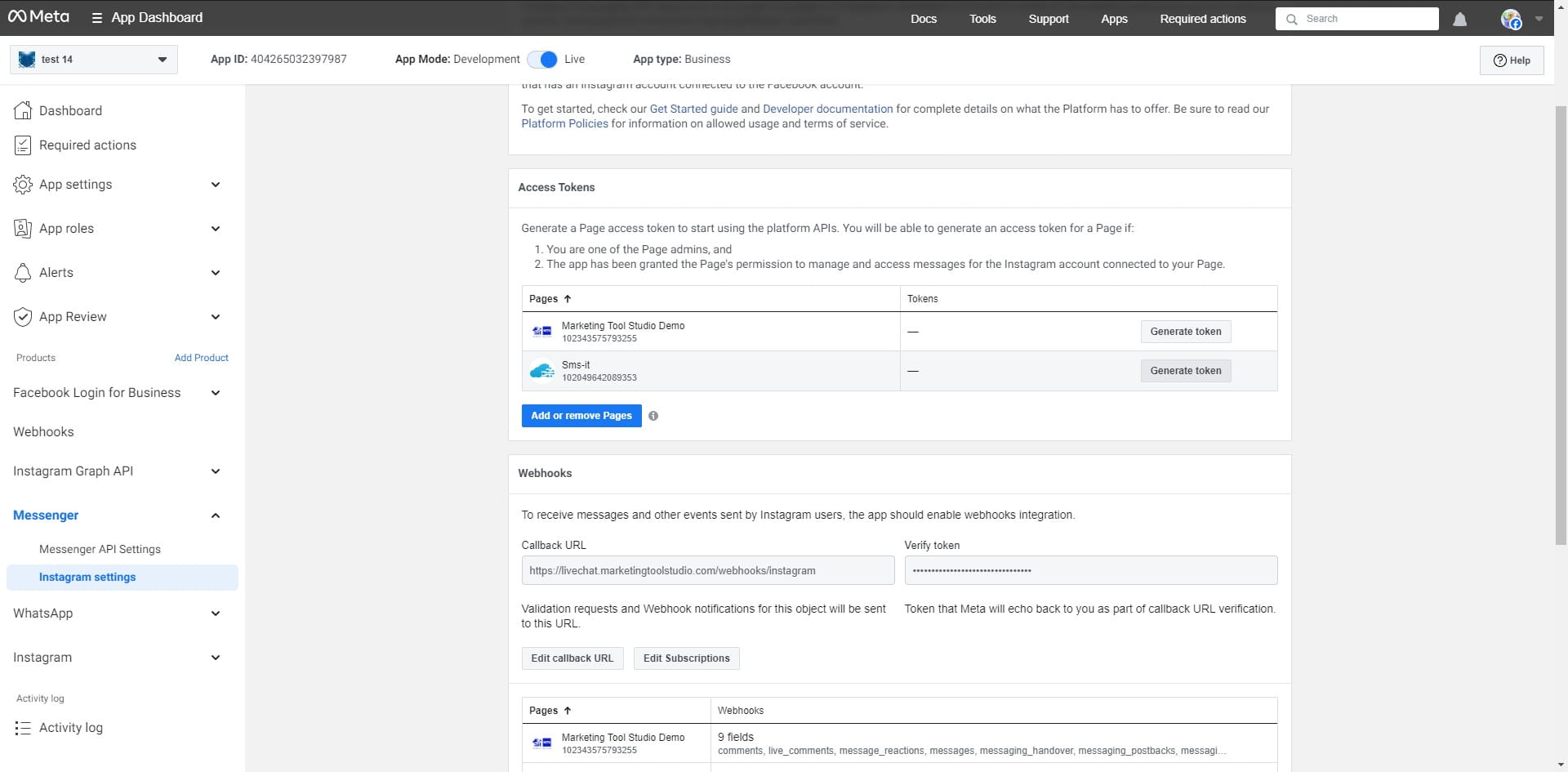
Task: Select Messenger API Settings in sidebar
Action: tap(100, 549)
